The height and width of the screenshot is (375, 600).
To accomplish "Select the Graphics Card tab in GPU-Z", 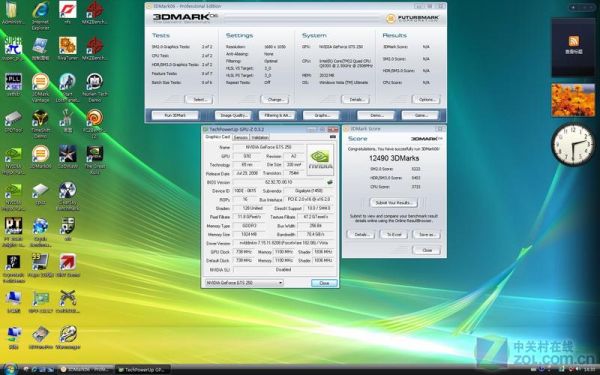I will coord(218,137).
